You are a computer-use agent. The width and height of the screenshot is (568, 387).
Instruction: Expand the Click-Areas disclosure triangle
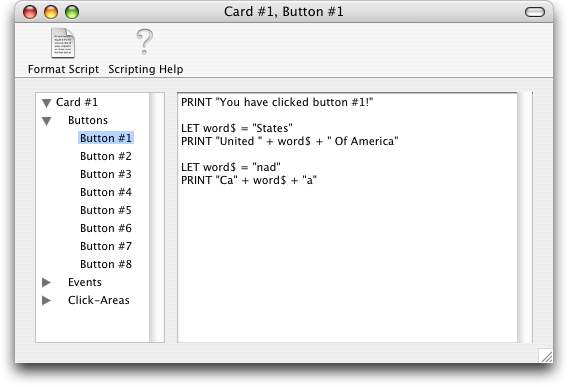click(x=46, y=300)
